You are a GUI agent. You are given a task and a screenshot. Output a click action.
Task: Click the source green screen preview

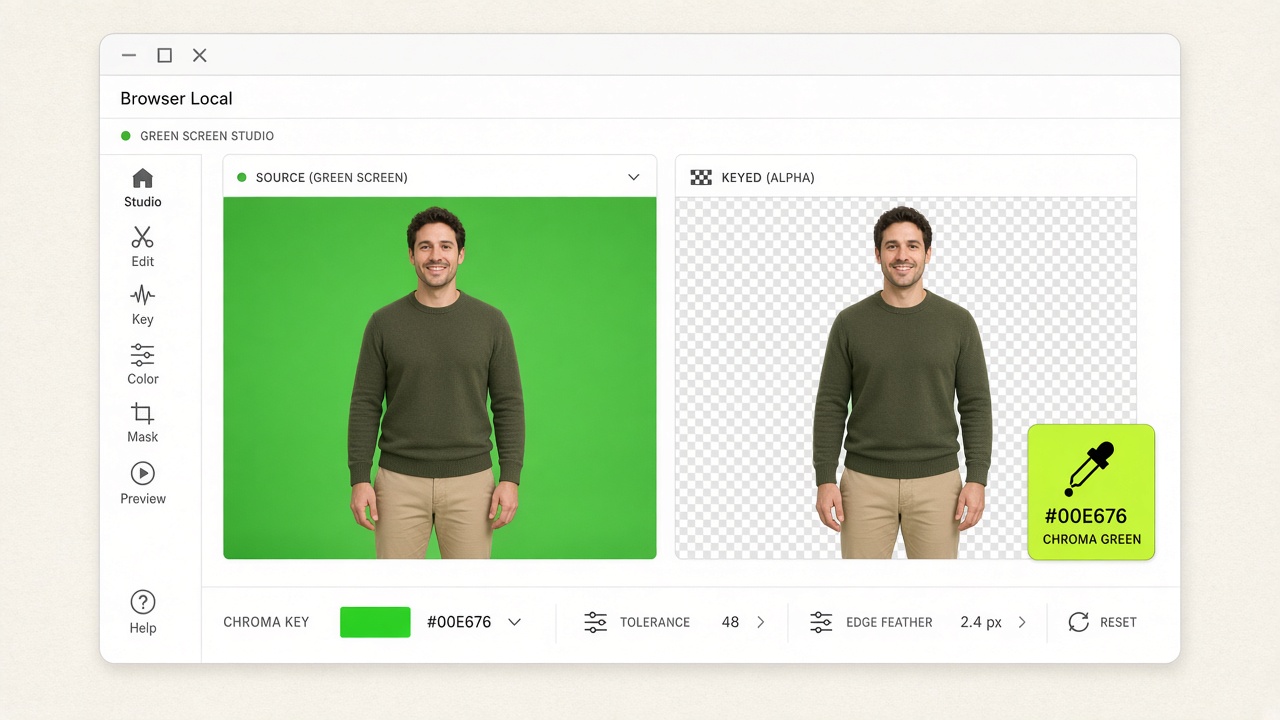440,378
